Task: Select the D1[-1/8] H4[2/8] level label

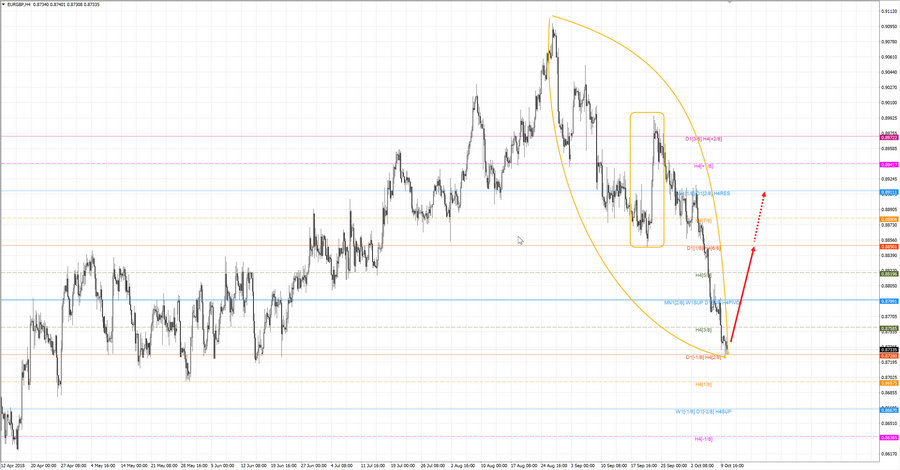Action: click(x=703, y=357)
